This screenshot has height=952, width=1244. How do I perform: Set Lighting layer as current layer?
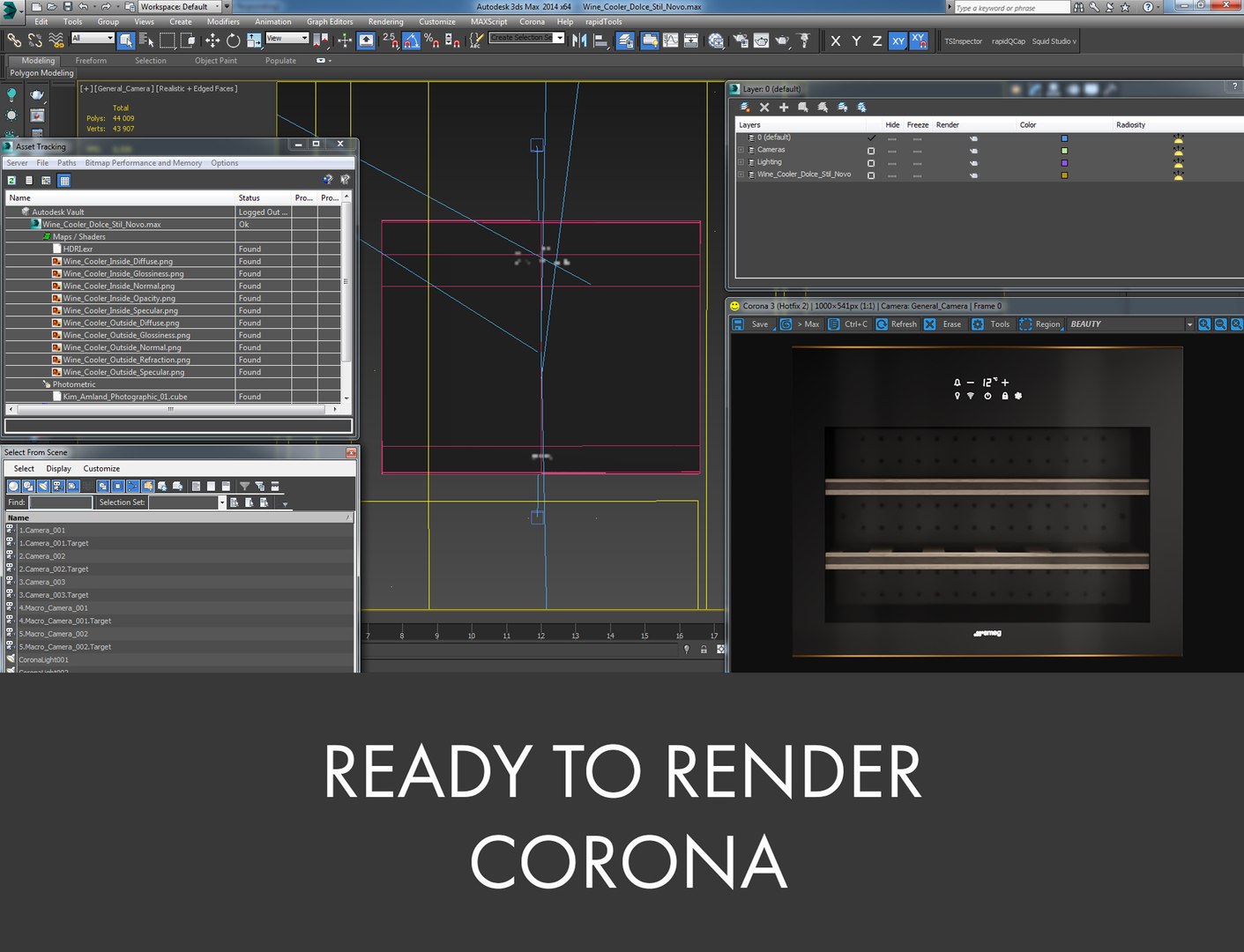pos(871,163)
